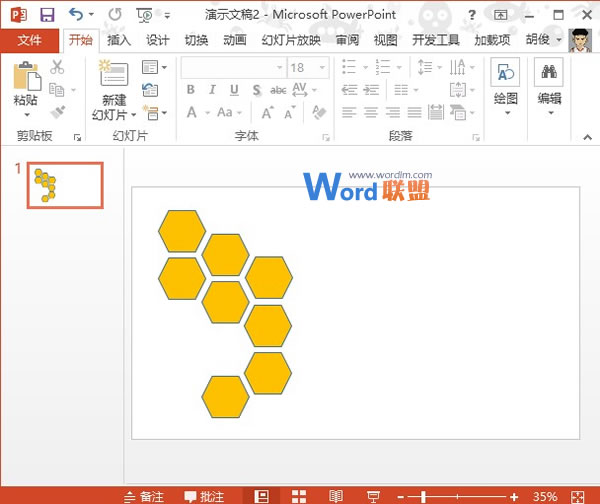Justify text alignment icon
Image resolution: width=600 pixels, height=504 pixels.
pos(414,113)
